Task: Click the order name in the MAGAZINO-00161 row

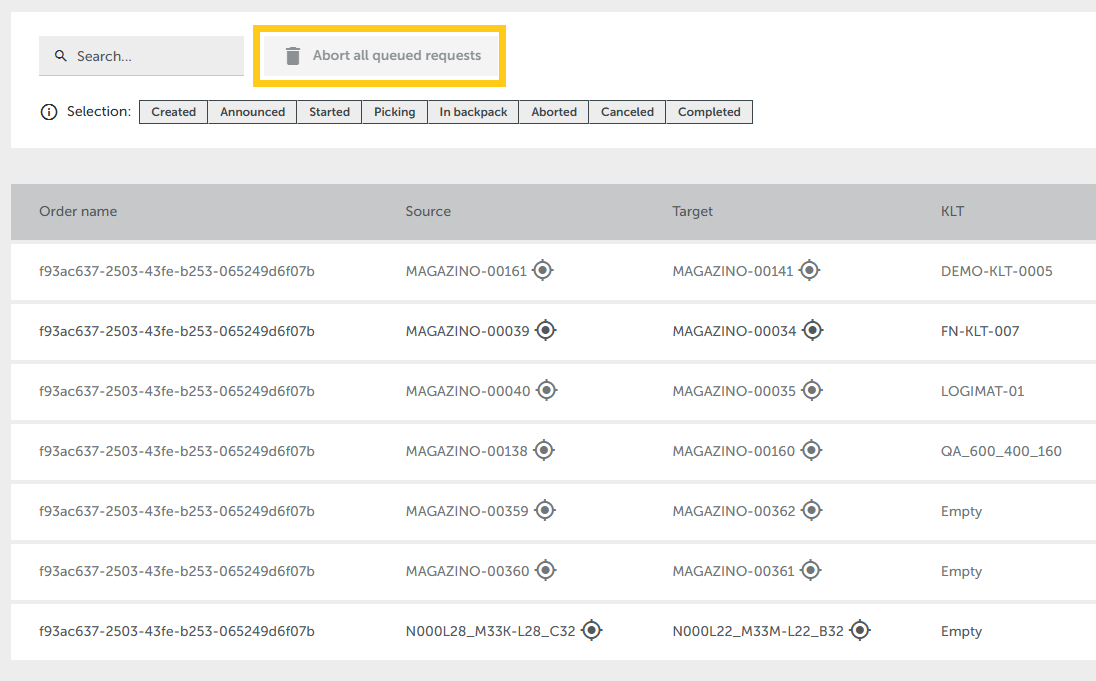Action: click(177, 271)
